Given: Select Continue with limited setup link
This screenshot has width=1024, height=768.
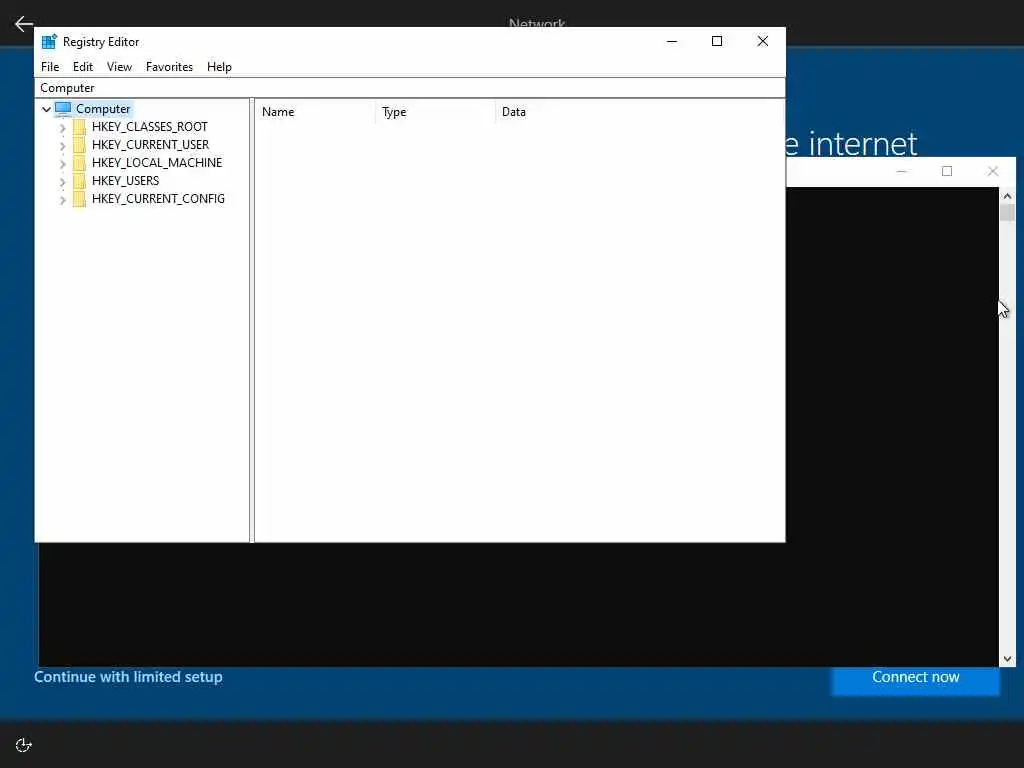Looking at the screenshot, I should (x=128, y=677).
